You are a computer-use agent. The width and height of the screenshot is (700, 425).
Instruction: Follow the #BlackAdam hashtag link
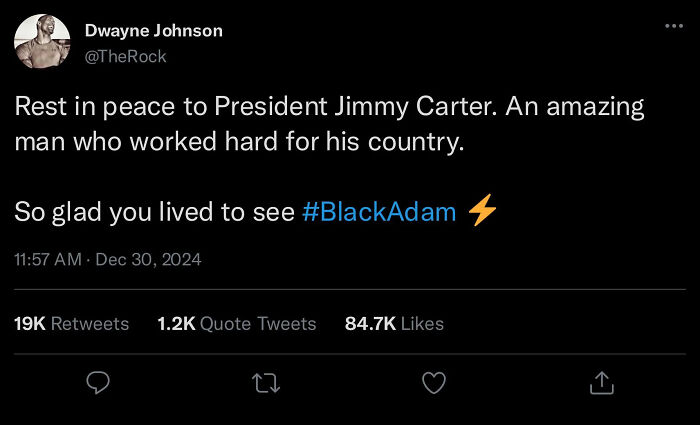point(379,213)
